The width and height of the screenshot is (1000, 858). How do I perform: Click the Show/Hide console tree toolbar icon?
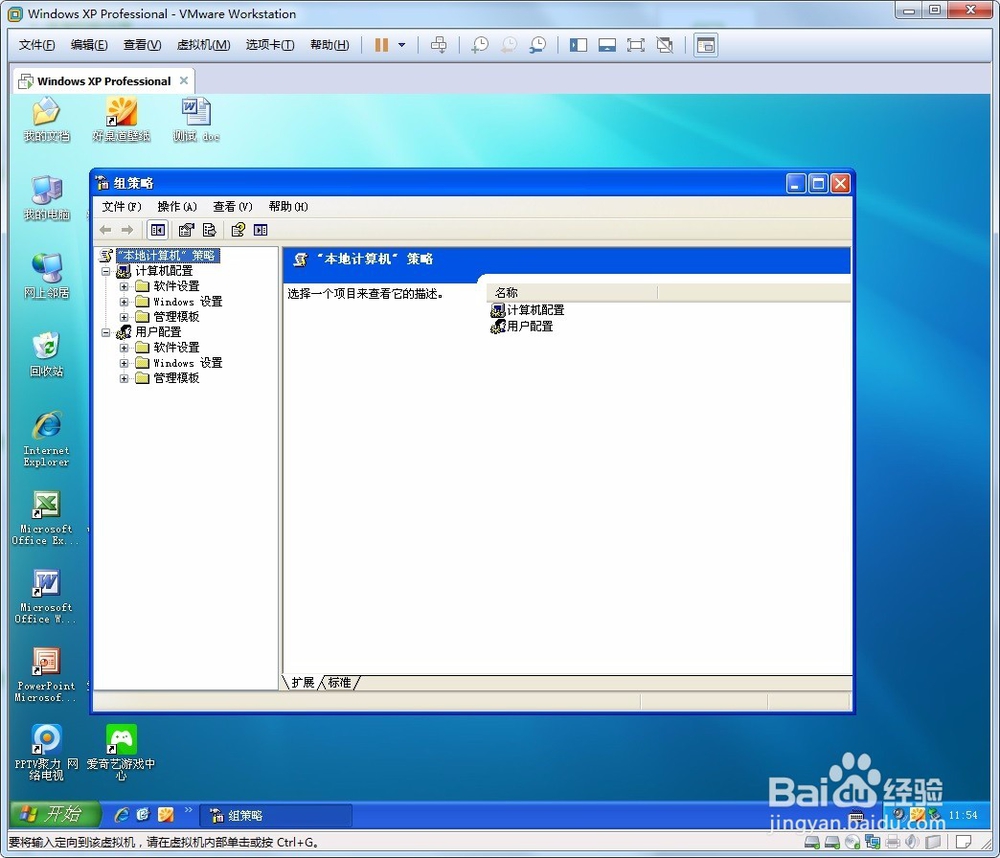coord(158,230)
